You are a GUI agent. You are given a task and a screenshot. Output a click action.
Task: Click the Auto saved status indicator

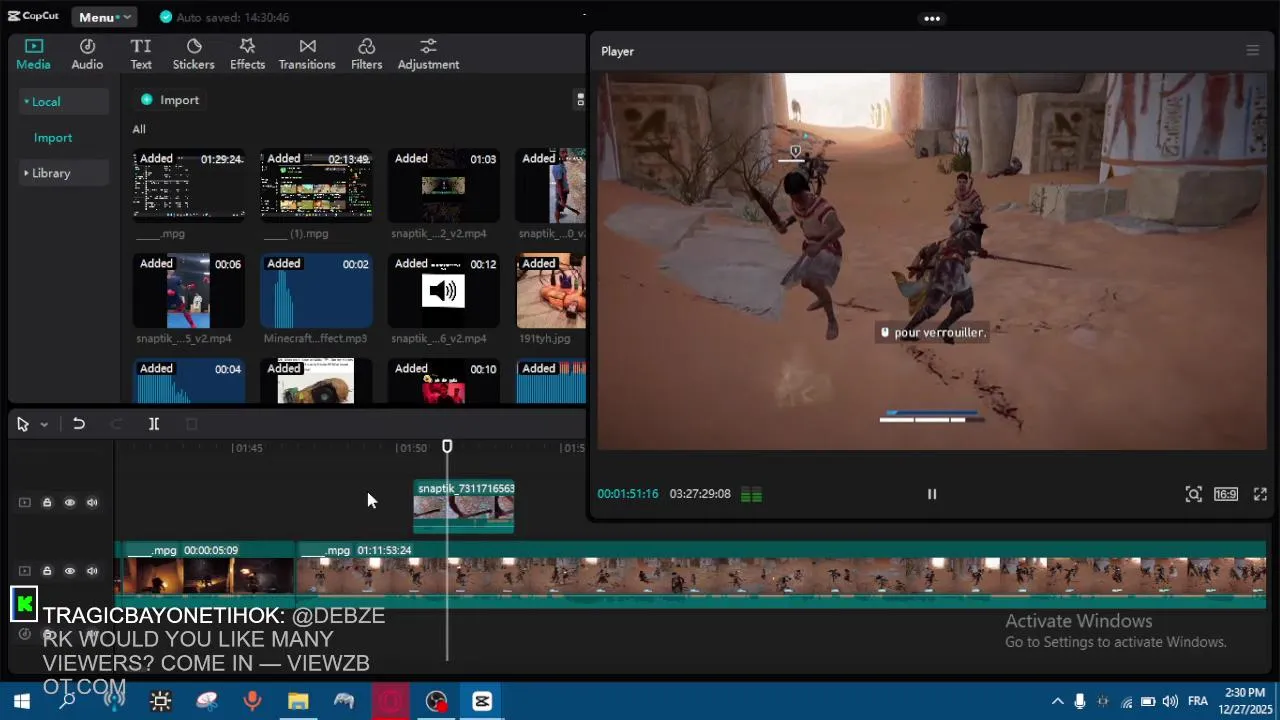click(224, 17)
